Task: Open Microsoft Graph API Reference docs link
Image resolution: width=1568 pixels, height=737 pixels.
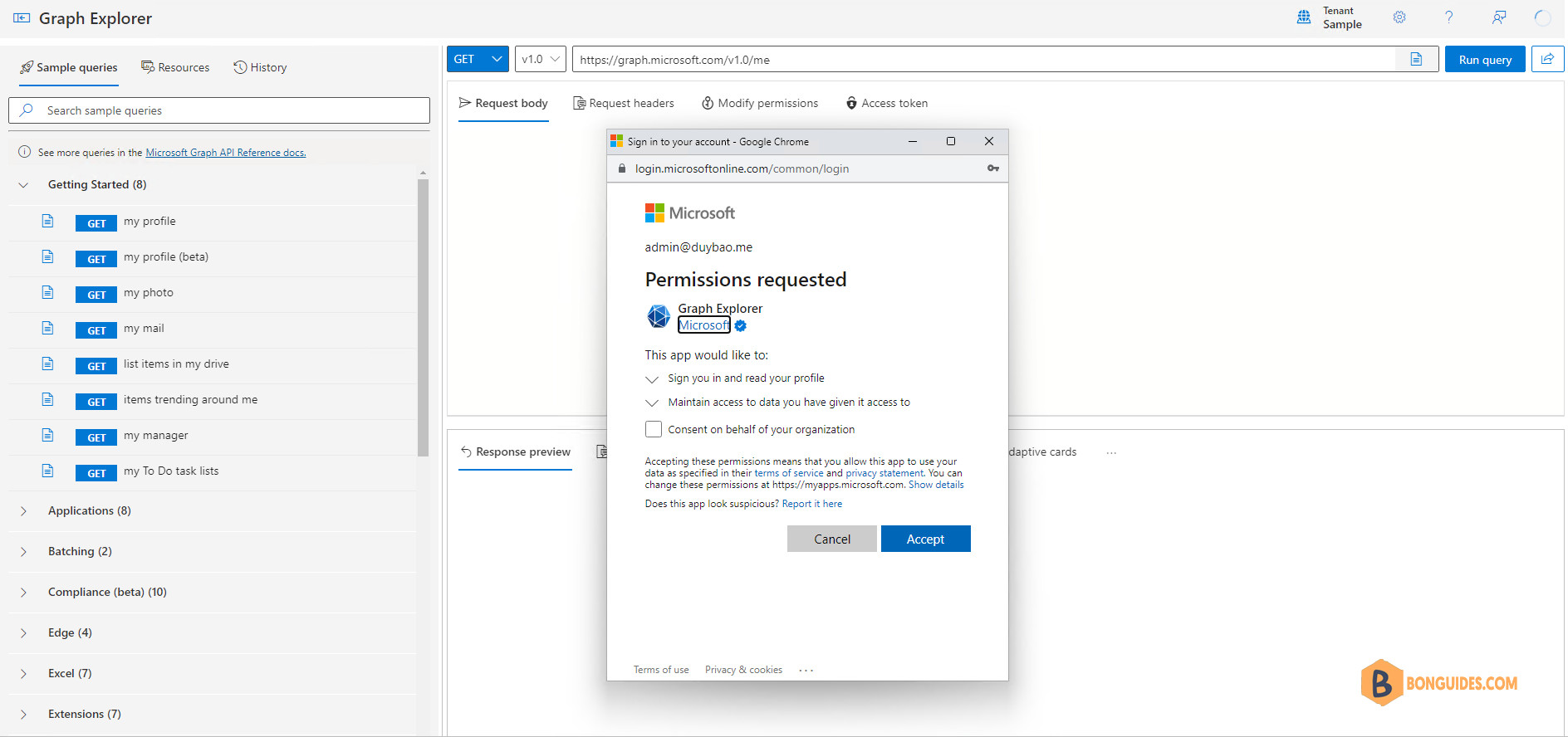Action: 226,153
